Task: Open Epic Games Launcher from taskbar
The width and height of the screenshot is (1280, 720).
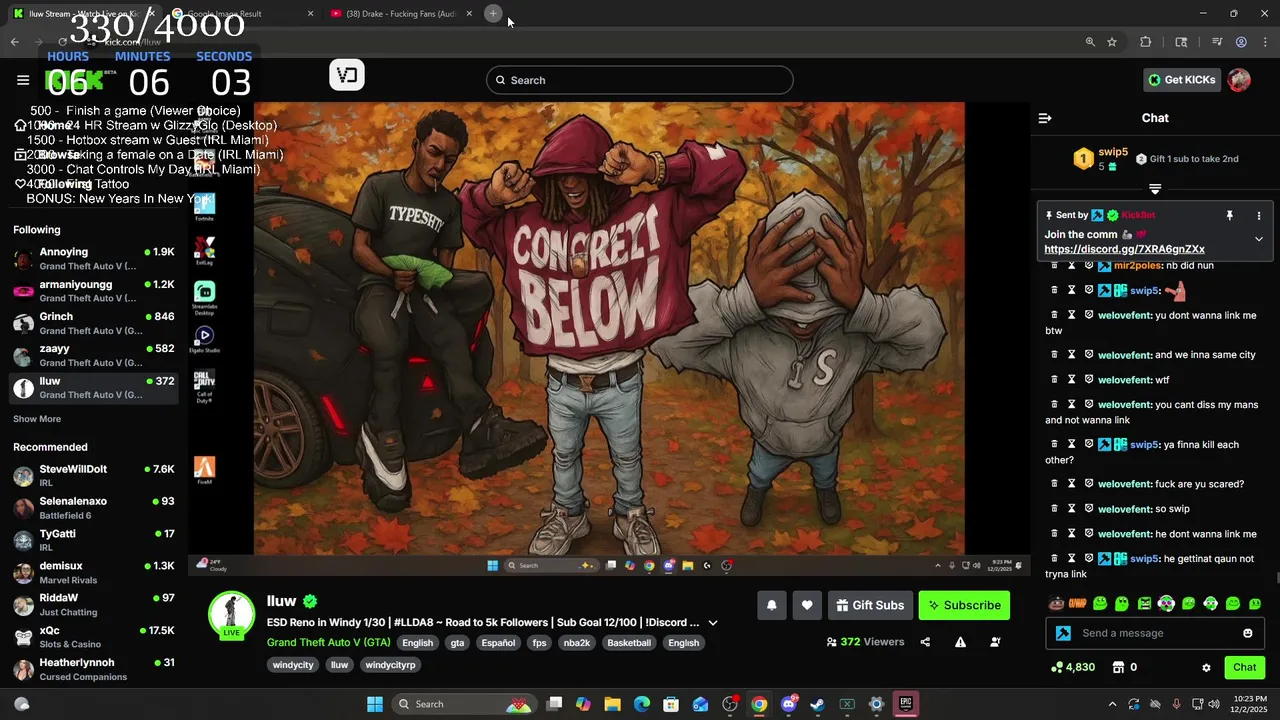Action: pyautogui.click(x=905, y=704)
